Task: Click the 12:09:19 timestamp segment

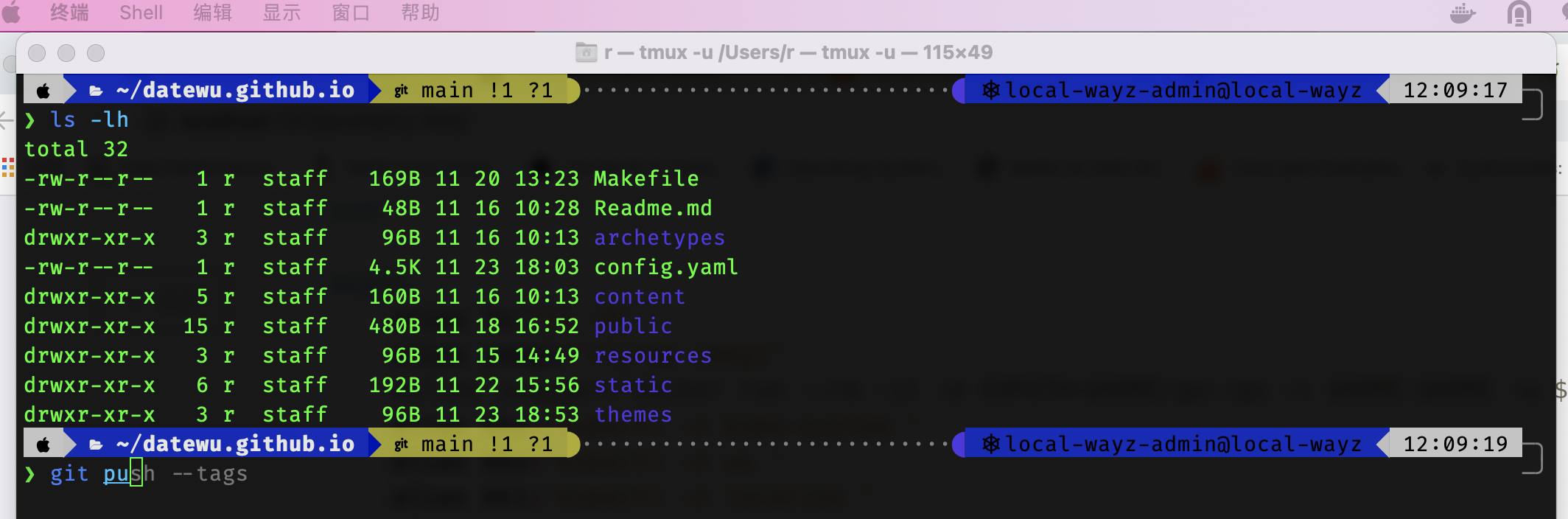Action: coord(1455,444)
